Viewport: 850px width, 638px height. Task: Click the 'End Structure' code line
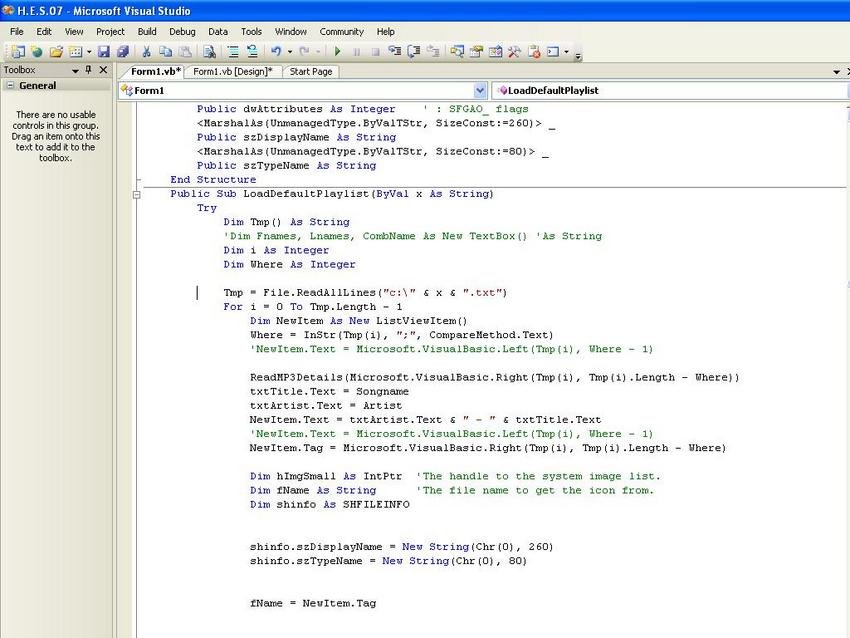tap(213, 180)
